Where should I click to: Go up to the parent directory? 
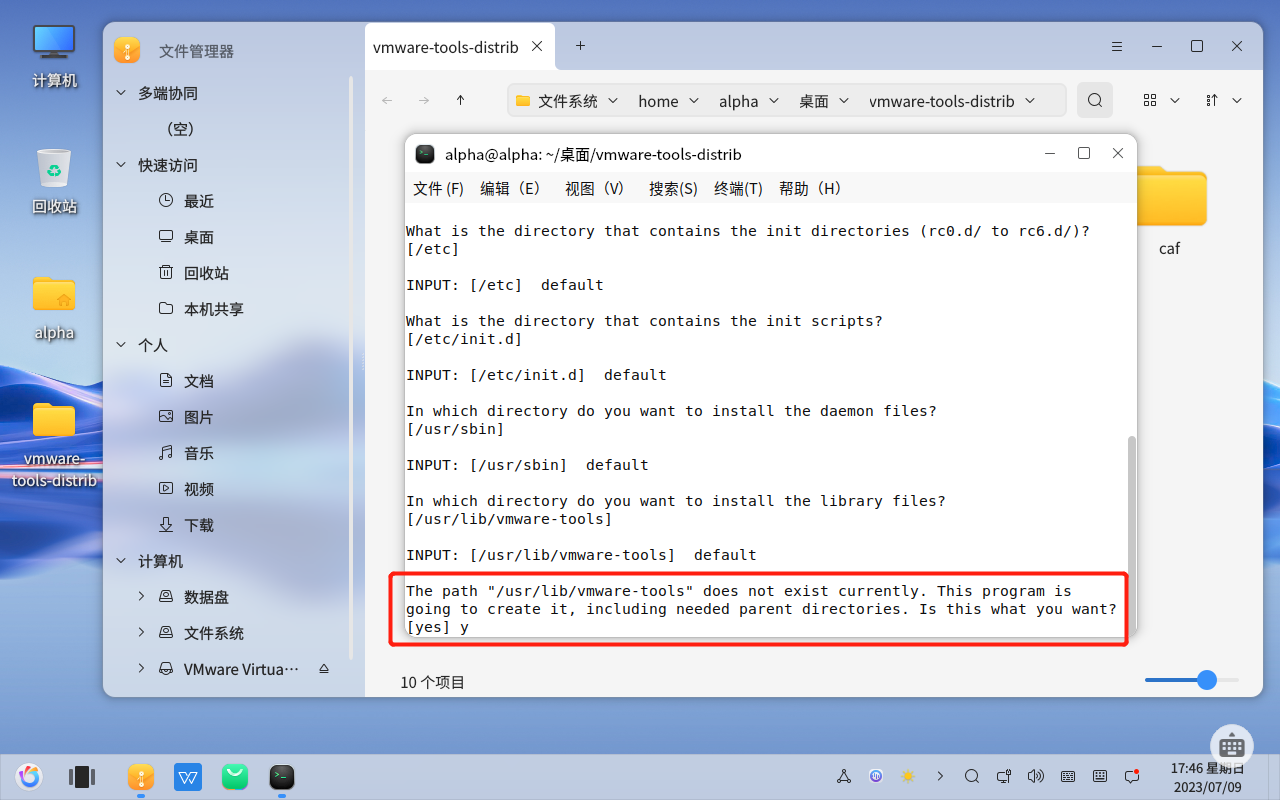(460, 100)
